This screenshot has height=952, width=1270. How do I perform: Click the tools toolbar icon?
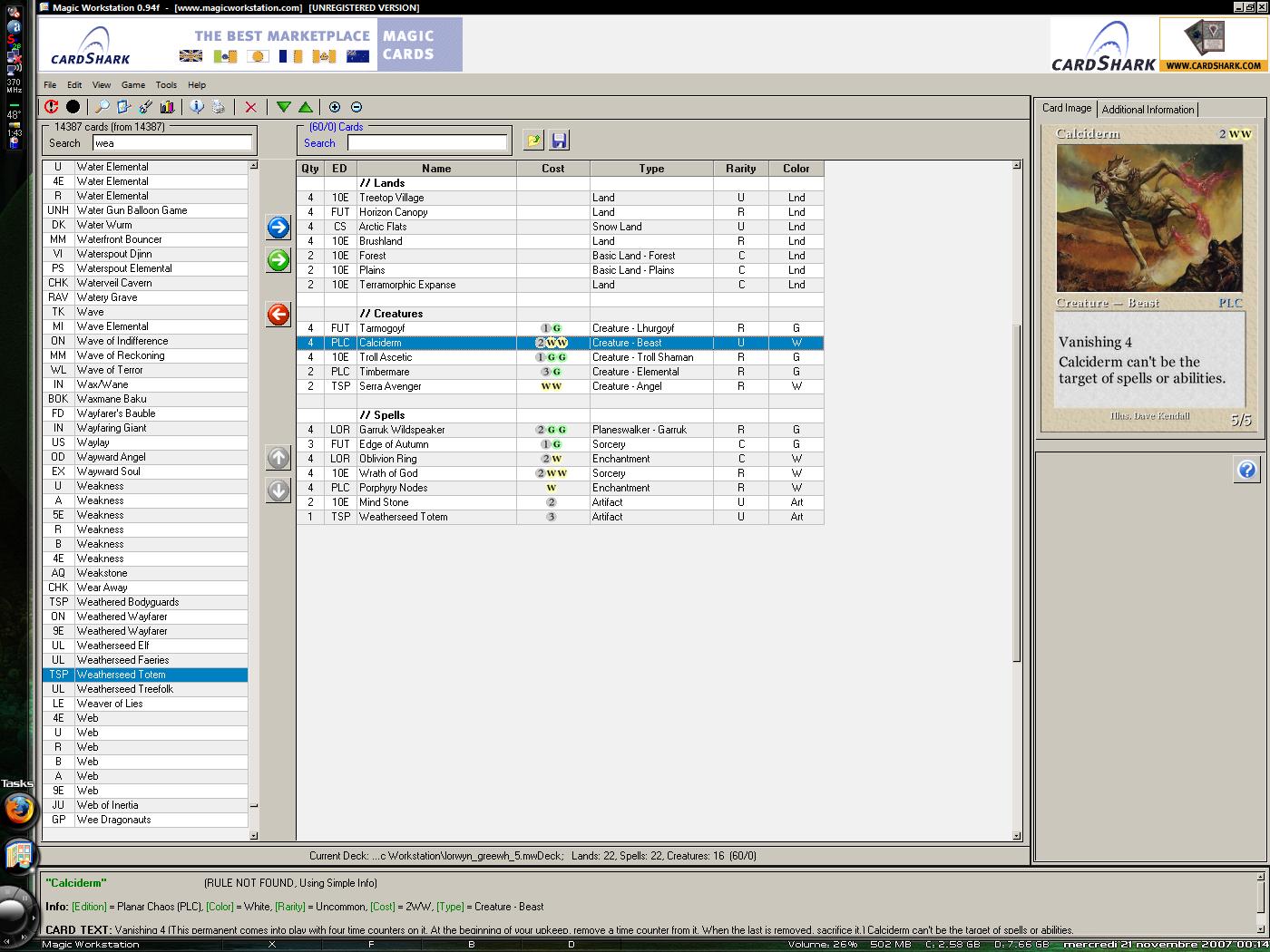tap(145, 107)
